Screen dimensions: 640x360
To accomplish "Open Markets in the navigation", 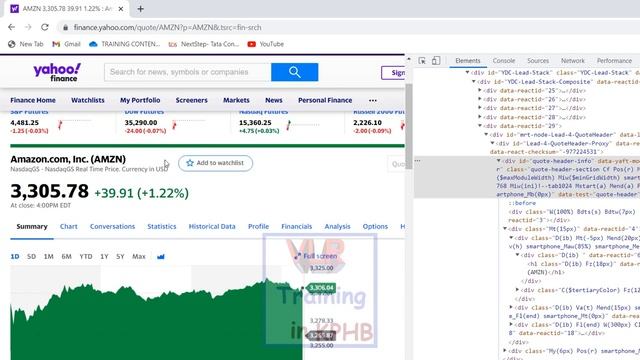I will point(236,100).
